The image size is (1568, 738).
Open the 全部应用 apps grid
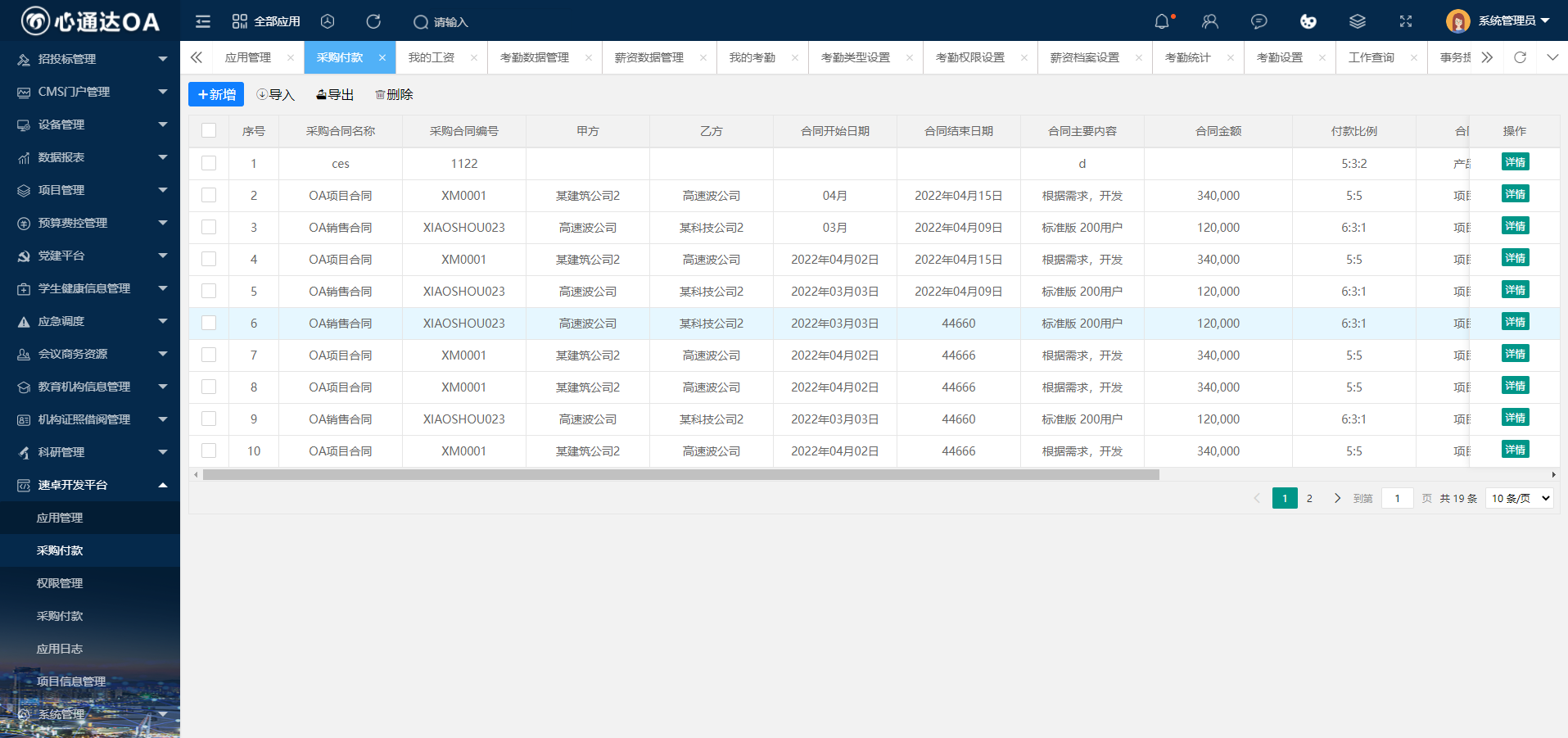coord(266,21)
